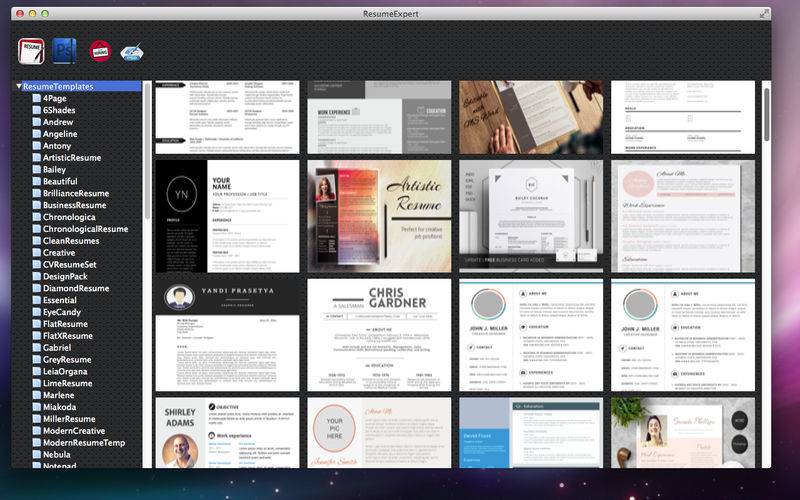Select the Essential folder
Screen dimensions: 800x500
[x=55, y=300]
